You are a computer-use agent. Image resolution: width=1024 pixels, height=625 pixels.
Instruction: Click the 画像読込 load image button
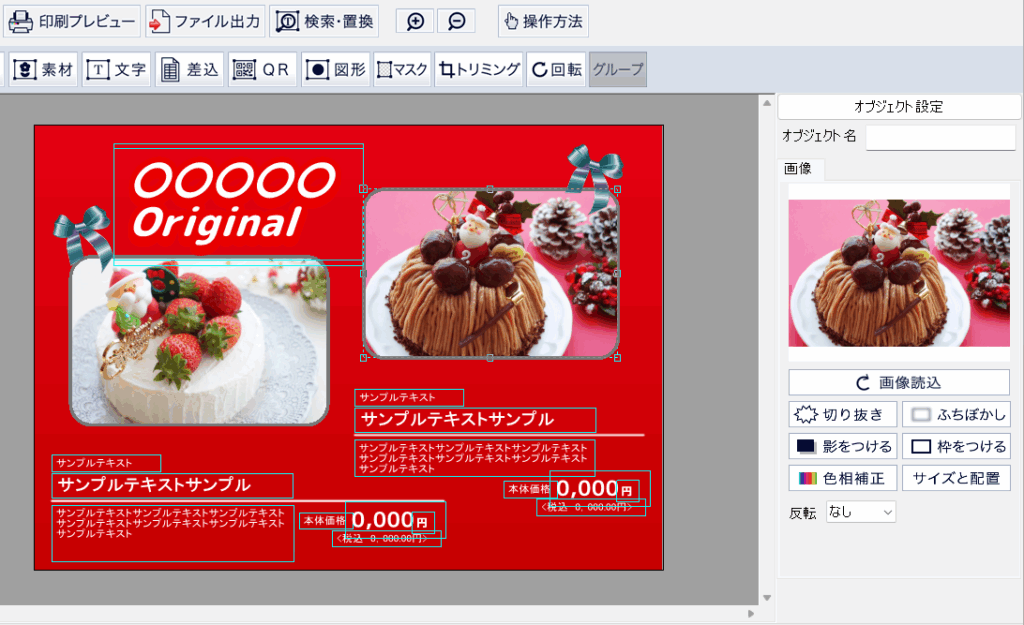[898, 382]
